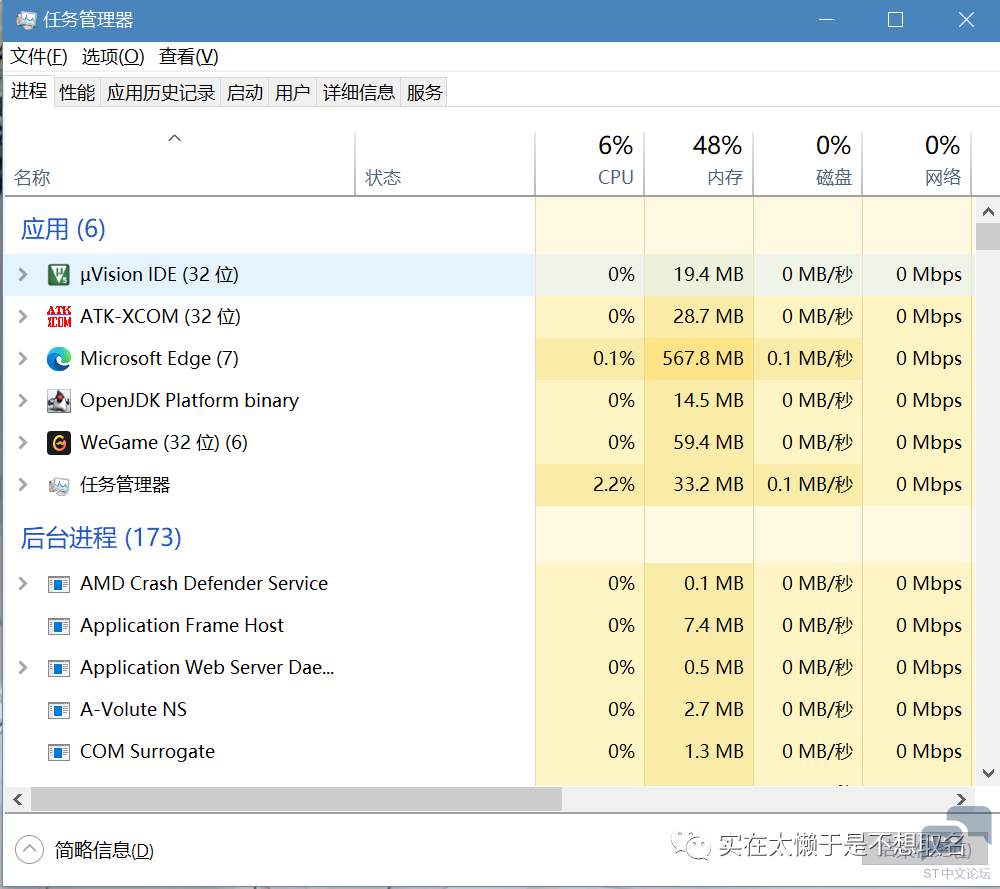The width and height of the screenshot is (1000, 889).
Task: Select the COM Surrogate process name
Action: (147, 752)
